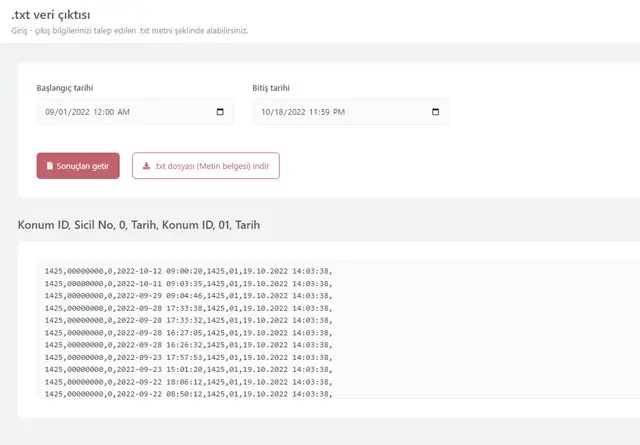Viewport: 640px width, 445px height.
Task: Click the 2022-09-22 18:06:12 result row
Action: 190,382
